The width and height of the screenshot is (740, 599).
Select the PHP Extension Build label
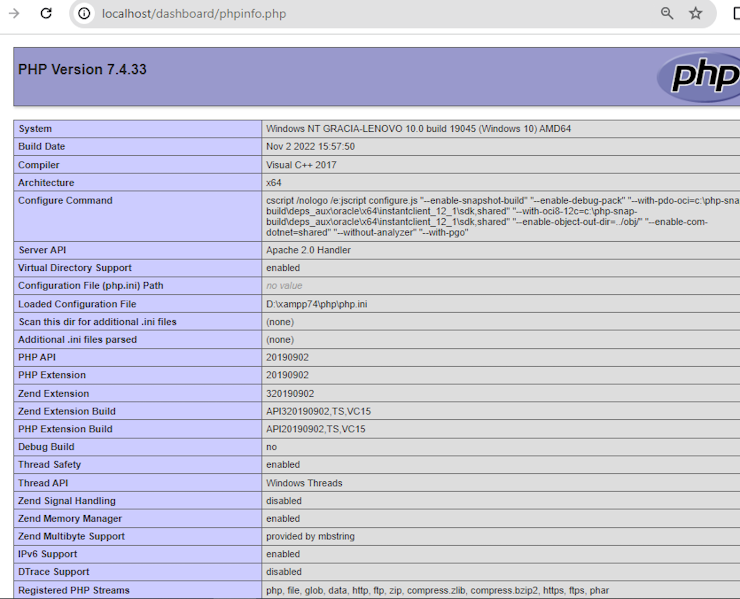coord(65,429)
